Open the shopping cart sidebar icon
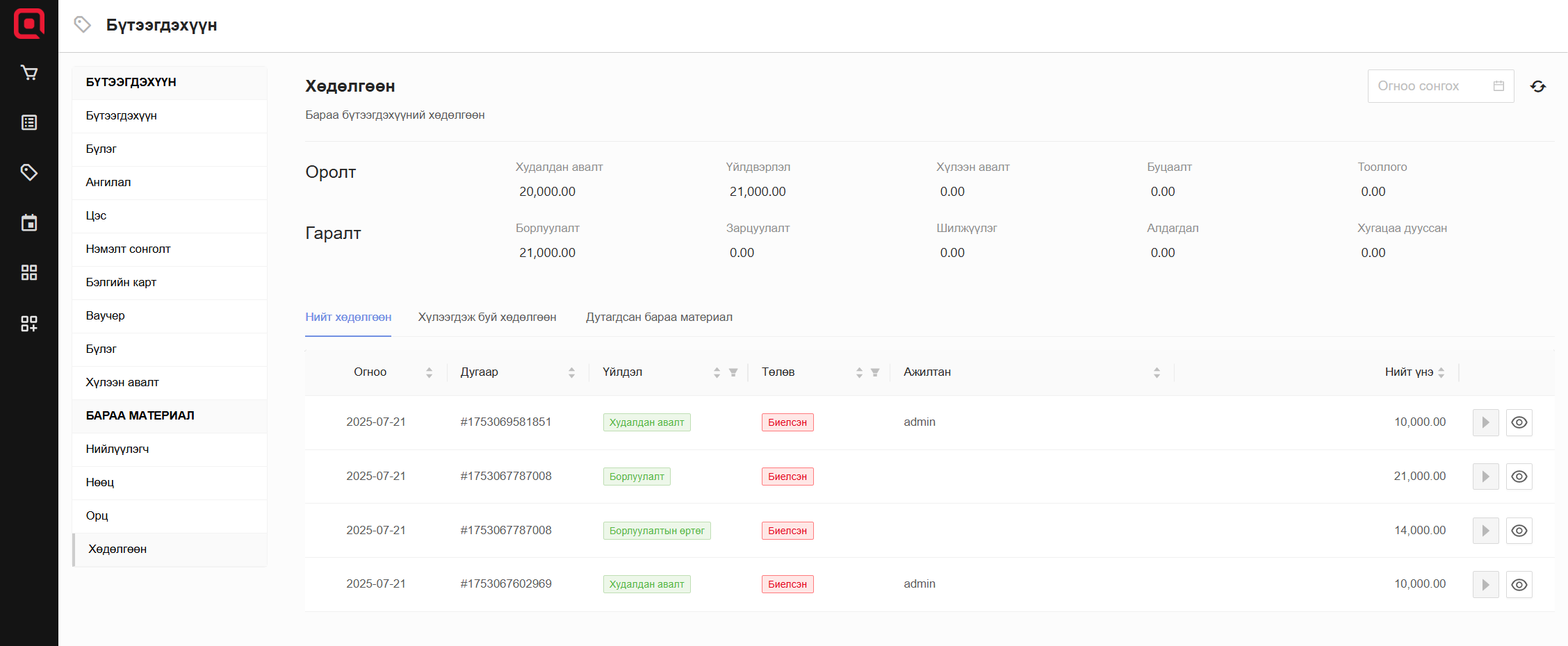The image size is (1568, 646). coord(29,73)
